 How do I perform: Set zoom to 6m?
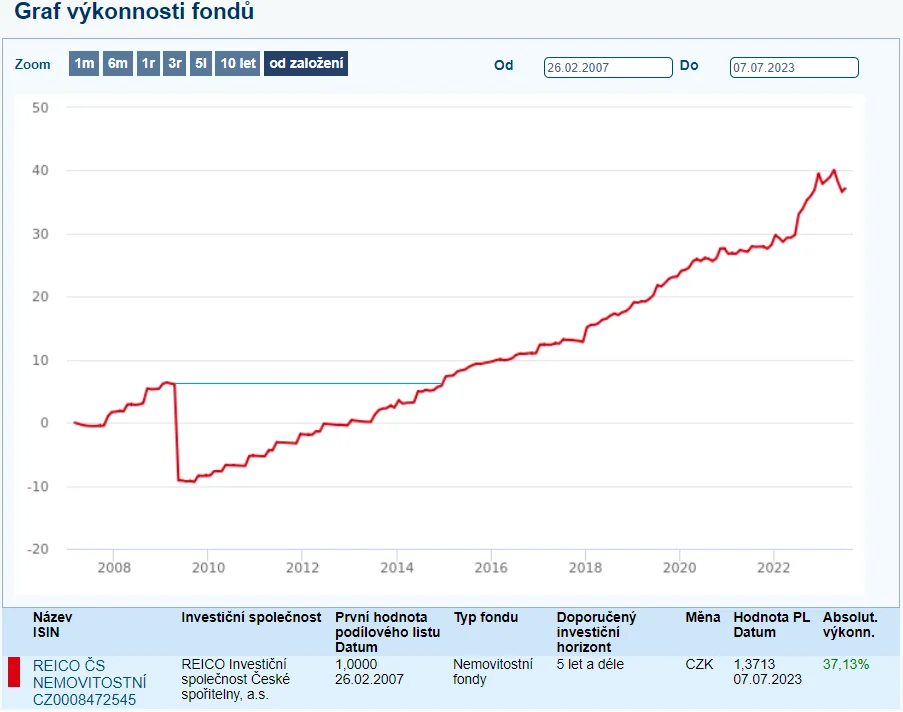(118, 63)
